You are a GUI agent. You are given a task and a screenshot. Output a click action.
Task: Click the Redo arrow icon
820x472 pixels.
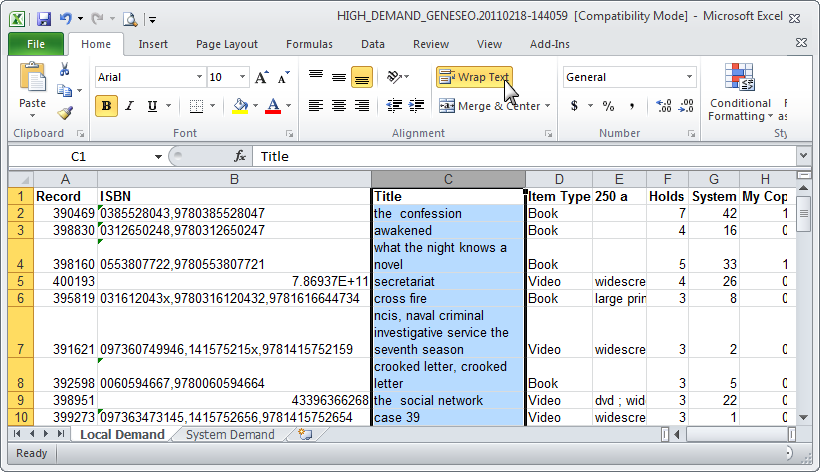pos(97,19)
